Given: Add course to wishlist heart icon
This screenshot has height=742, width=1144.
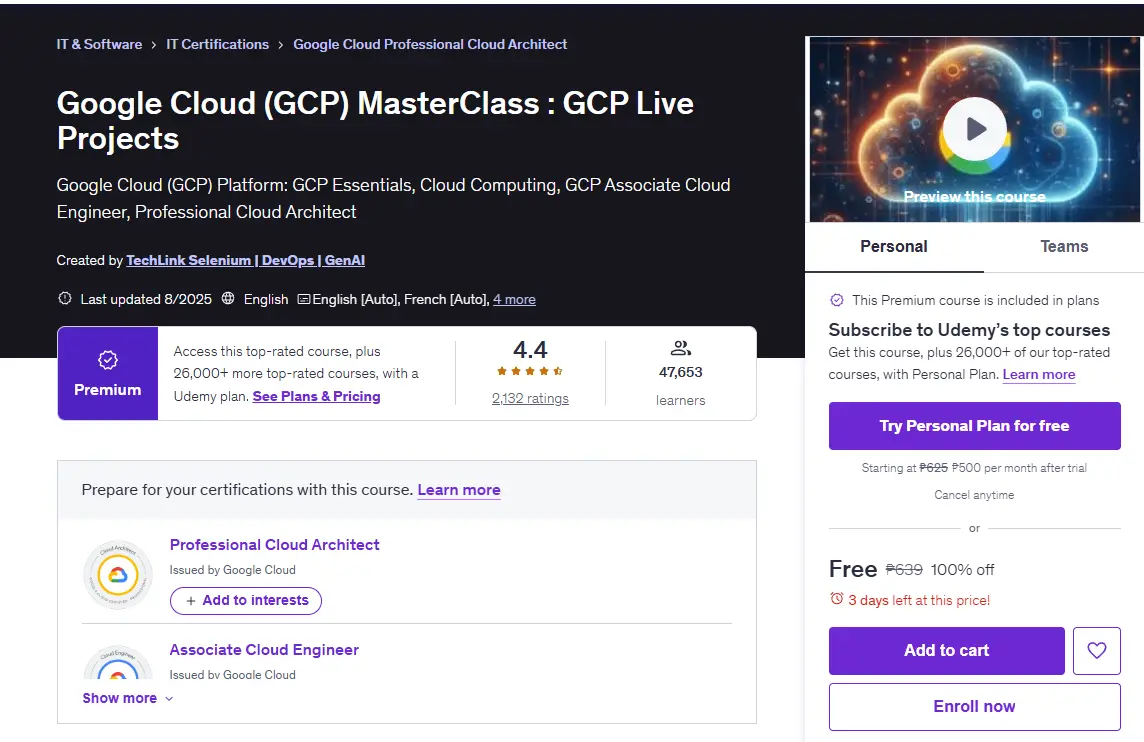Looking at the screenshot, I should [1097, 650].
